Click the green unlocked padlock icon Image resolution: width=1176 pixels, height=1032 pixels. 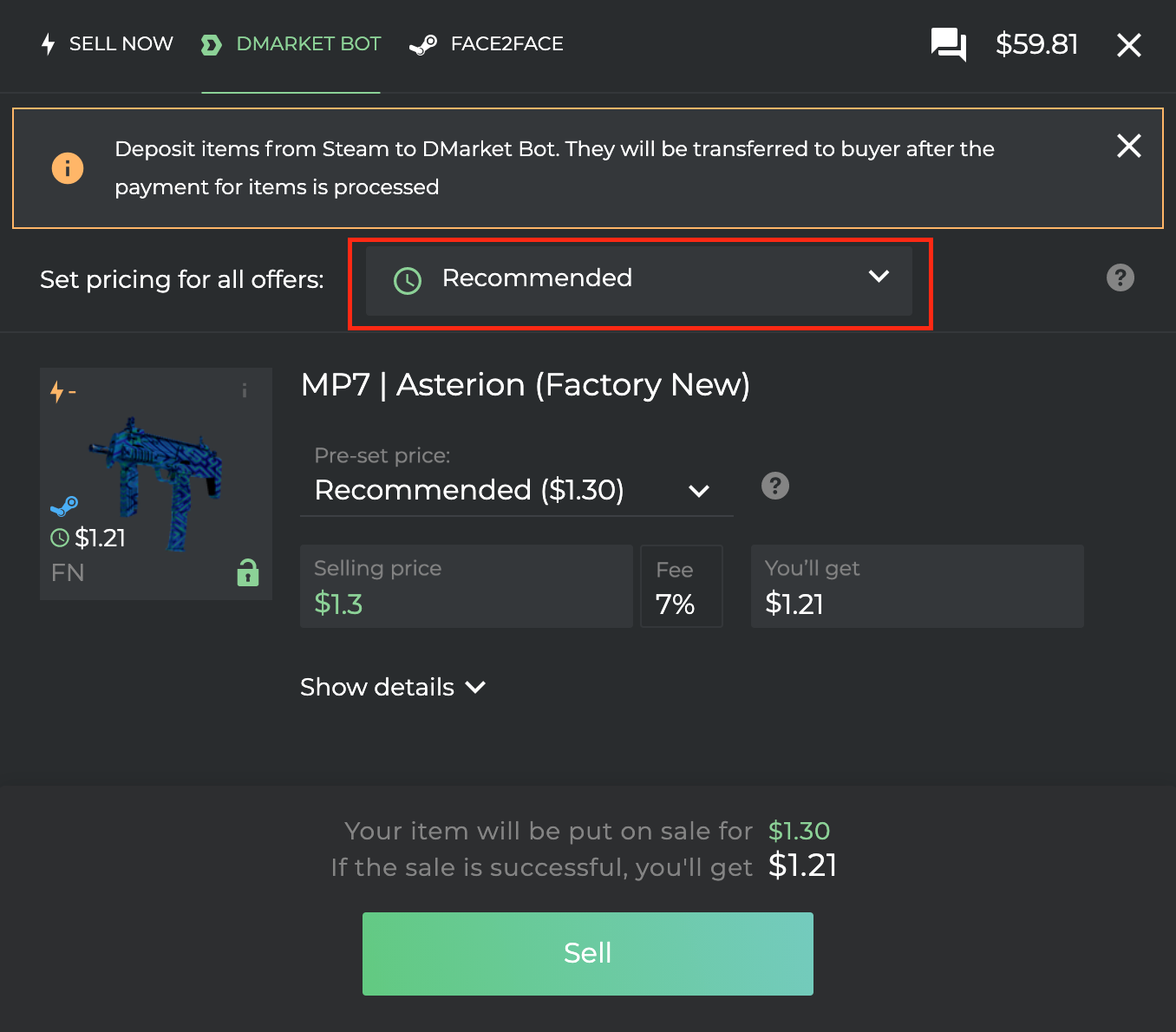coord(248,572)
